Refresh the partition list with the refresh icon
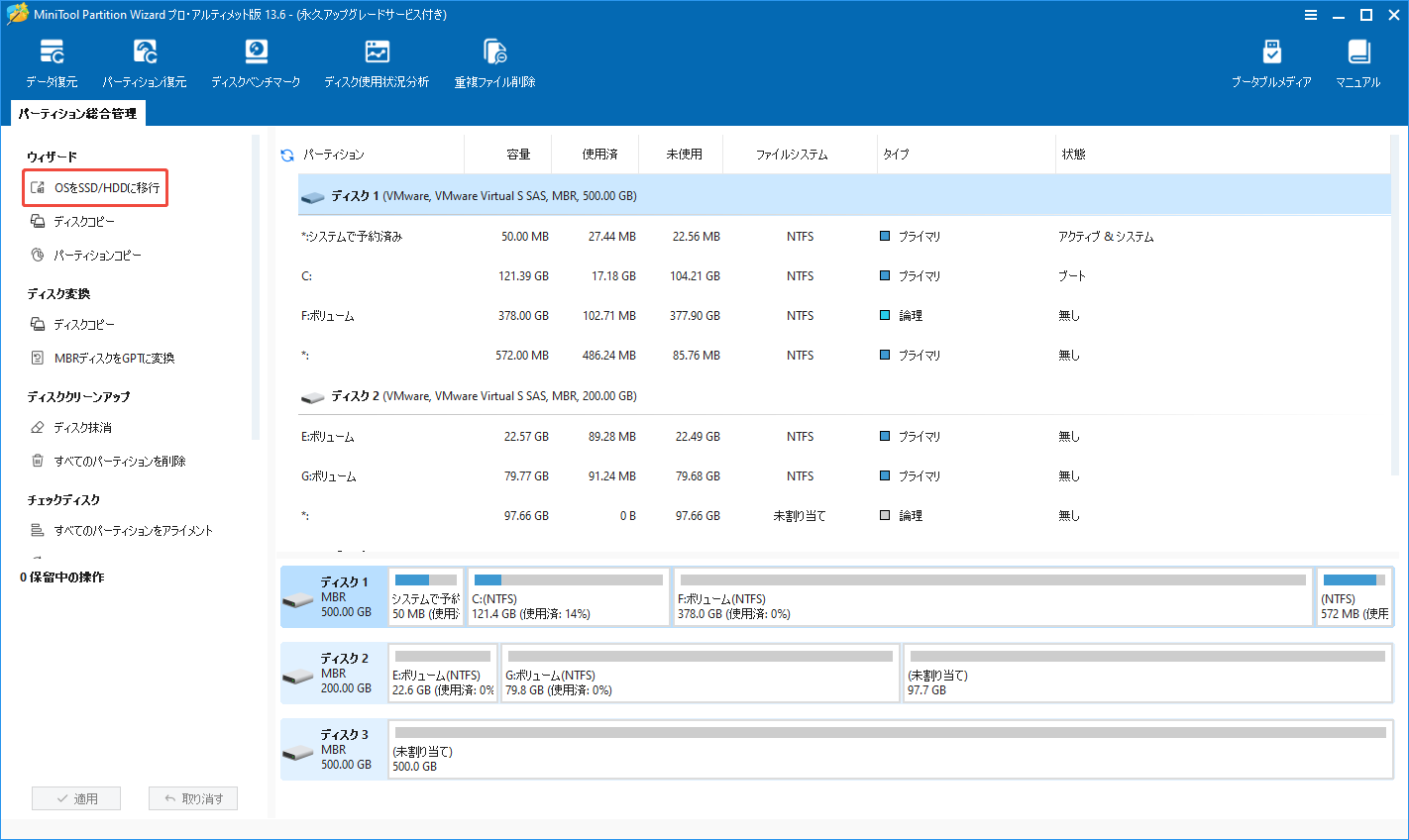The height and width of the screenshot is (840, 1409). pyautogui.click(x=286, y=154)
